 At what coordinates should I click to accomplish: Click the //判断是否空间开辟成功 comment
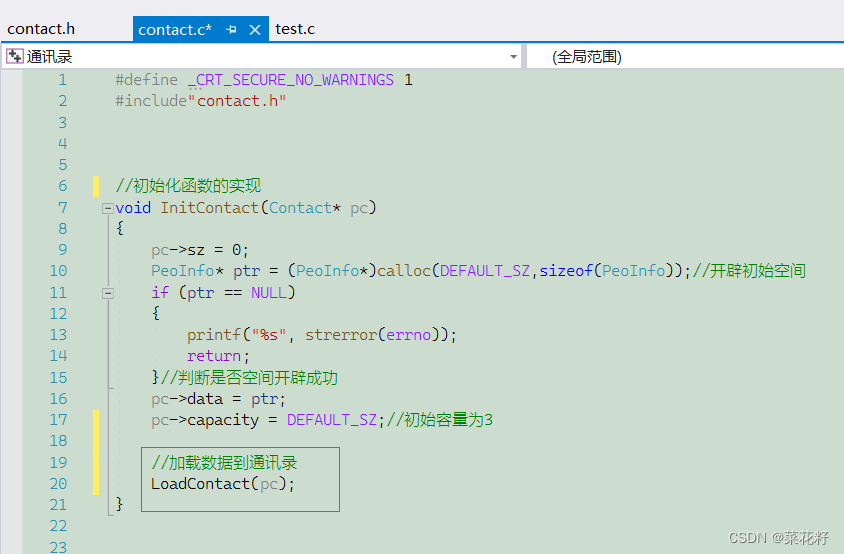pos(249,377)
